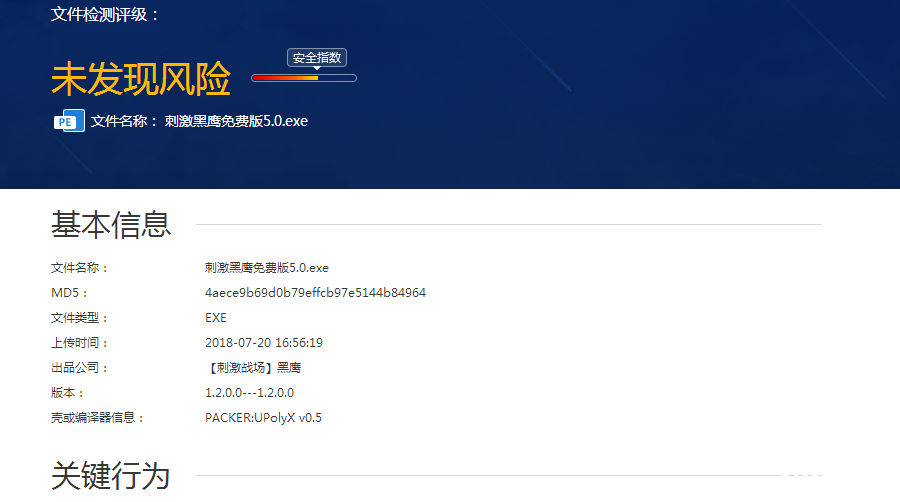Click the file type value EXE
This screenshot has height=502, width=900.
pos(216,318)
